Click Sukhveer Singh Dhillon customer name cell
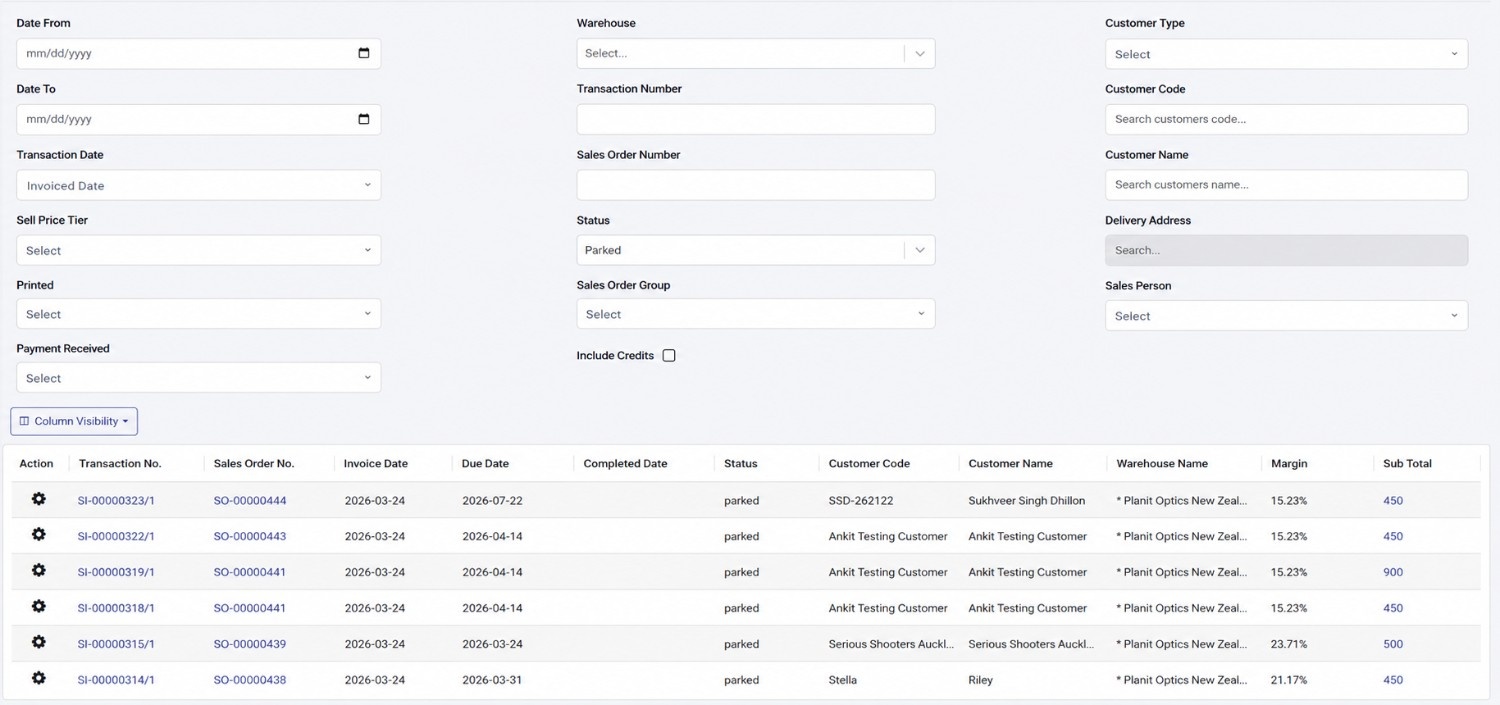Screen dimensions: 1500x705 (1027, 500)
